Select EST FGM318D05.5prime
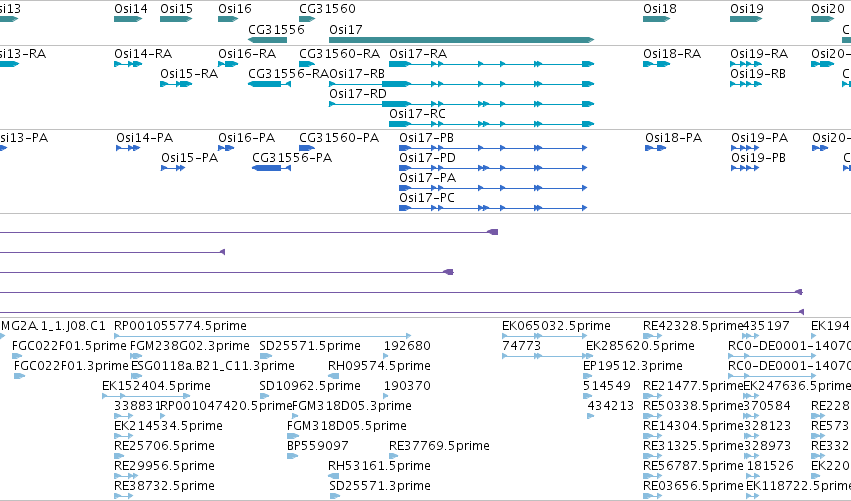The height and width of the screenshot is (501, 851). pos(347,426)
